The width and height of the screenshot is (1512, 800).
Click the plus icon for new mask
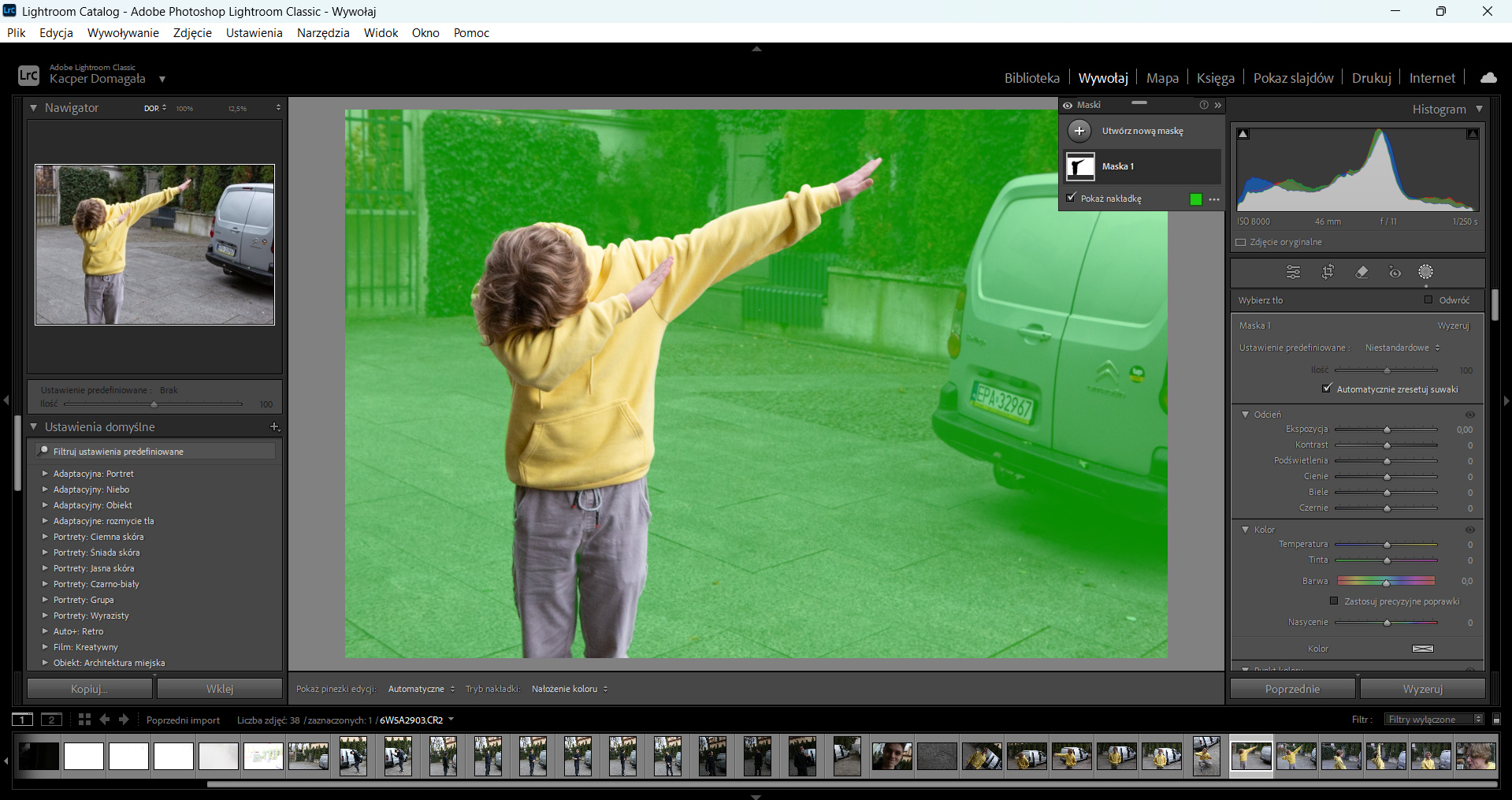(x=1079, y=131)
